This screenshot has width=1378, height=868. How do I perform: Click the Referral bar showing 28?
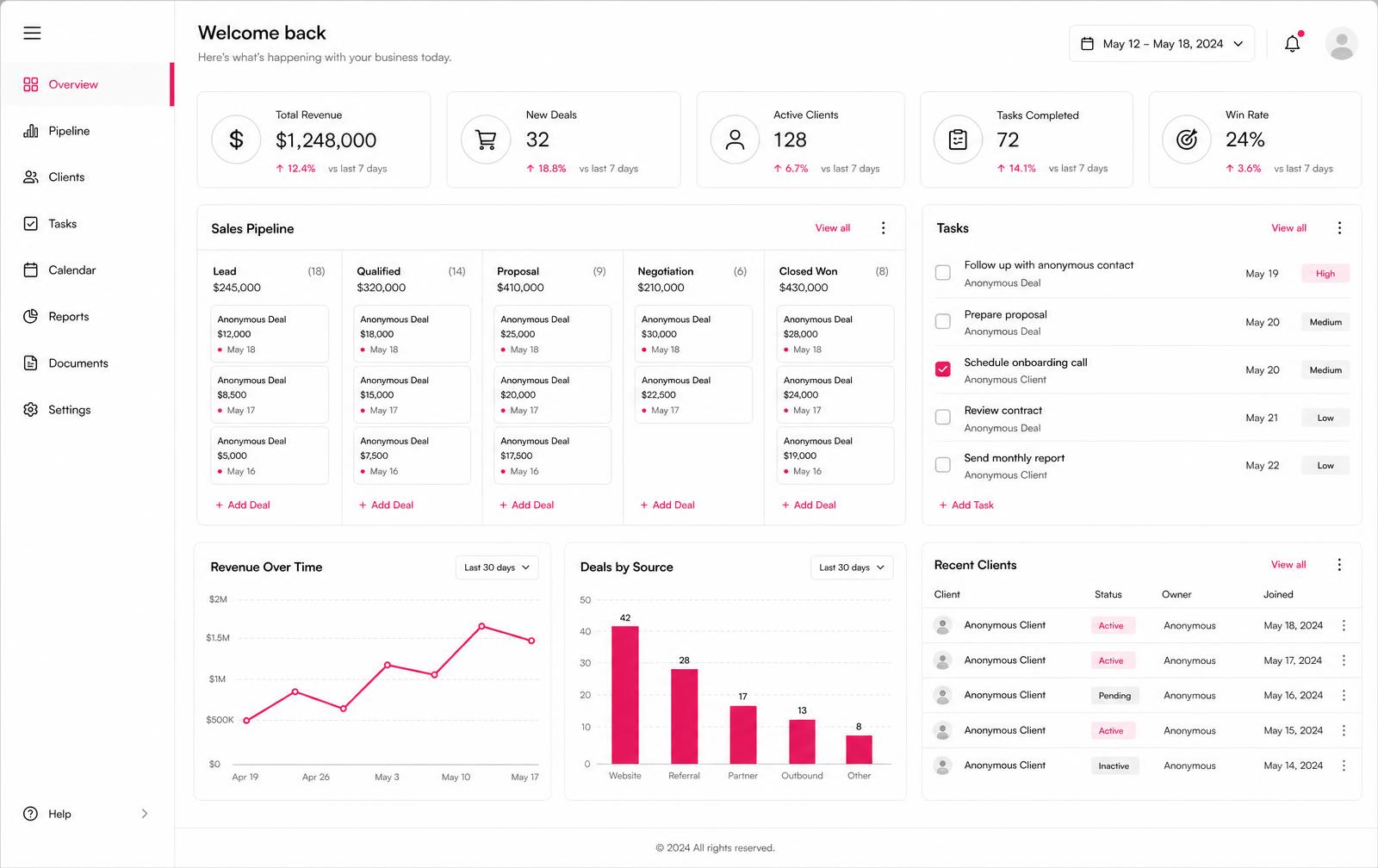tap(684, 716)
